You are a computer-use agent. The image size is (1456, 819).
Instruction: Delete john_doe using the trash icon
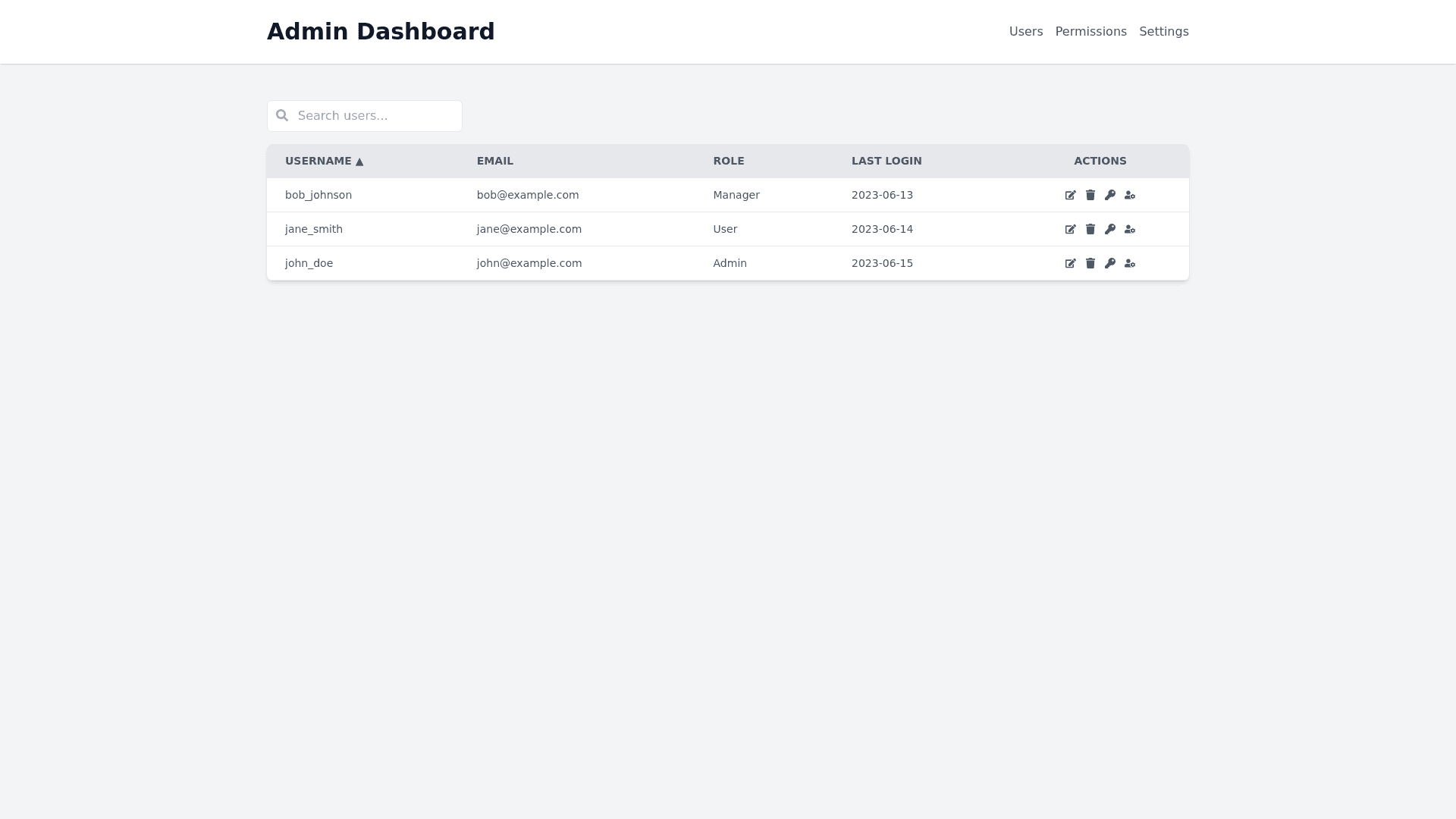[x=1090, y=263]
